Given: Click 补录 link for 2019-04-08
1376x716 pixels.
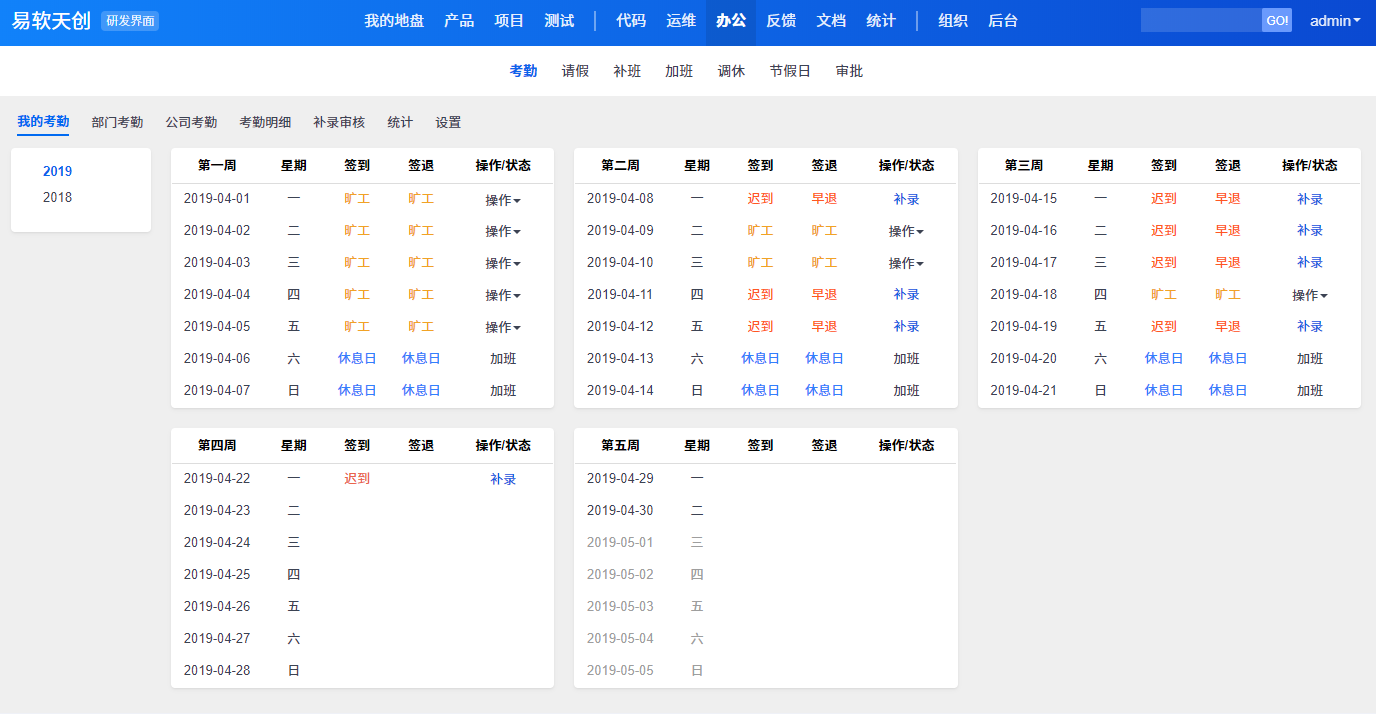Looking at the screenshot, I should (x=906, y=199).
